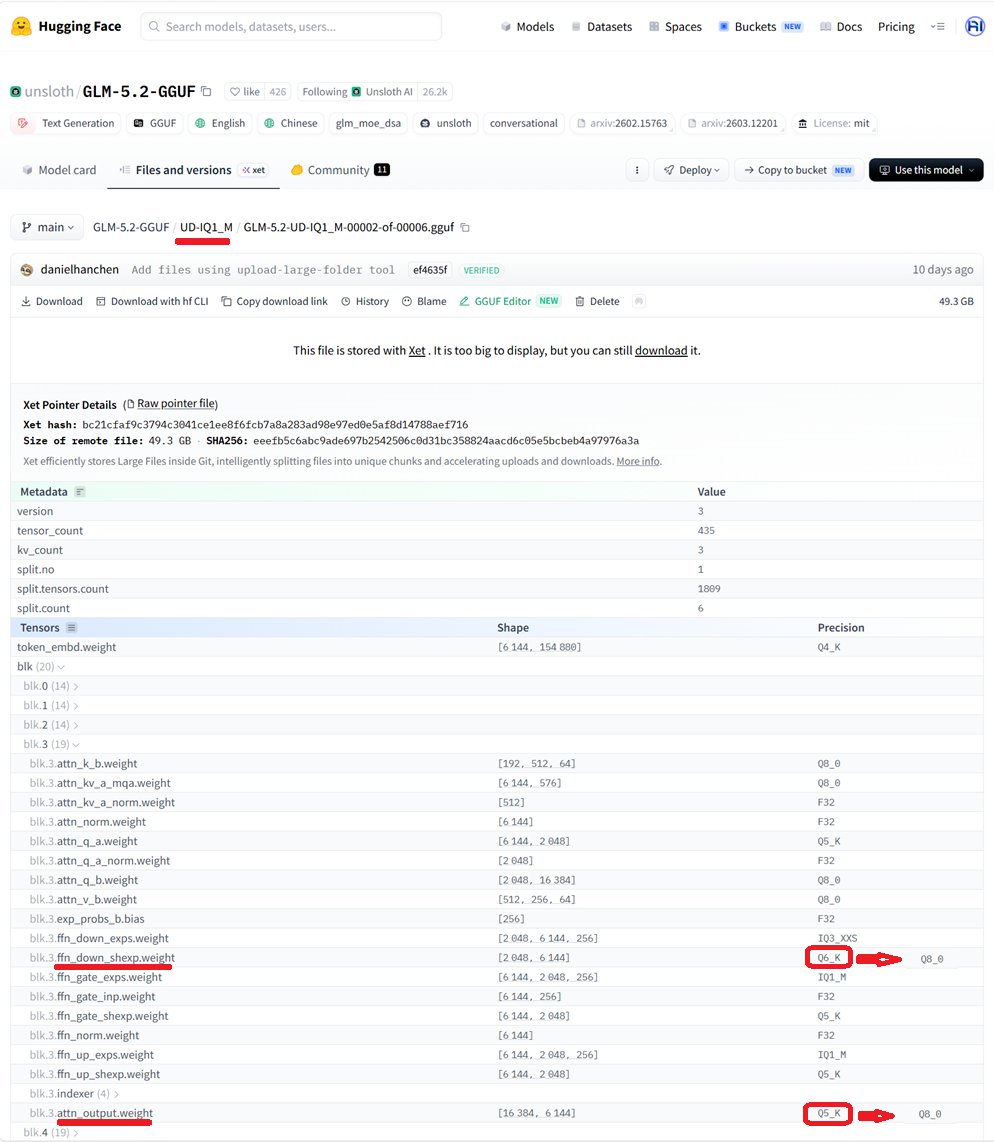Click the Metadata section list icon
This screenshot has height=1142, width=994.
(80, 492)
